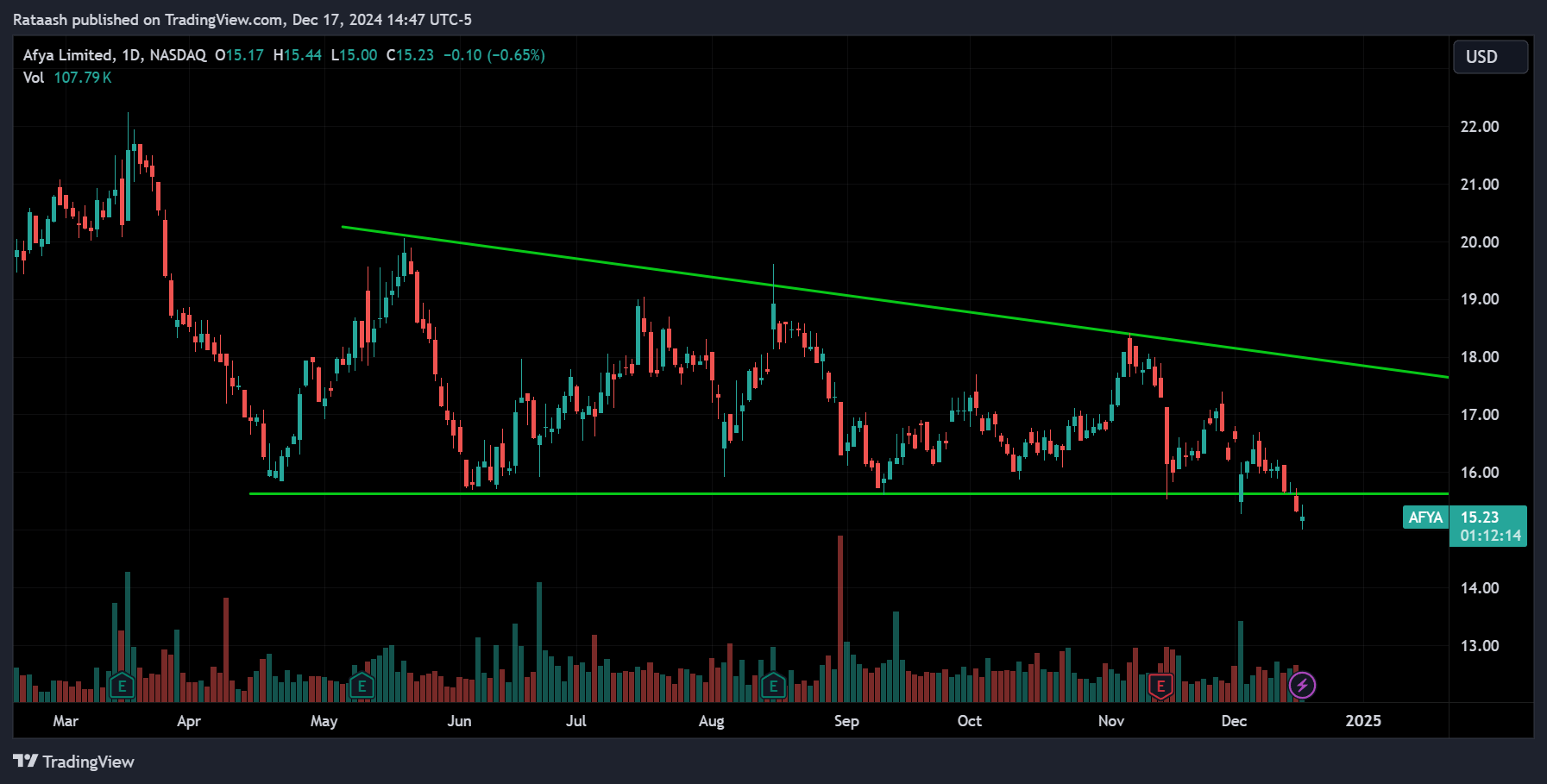Click the Oct label on time axis

point(969,721)
